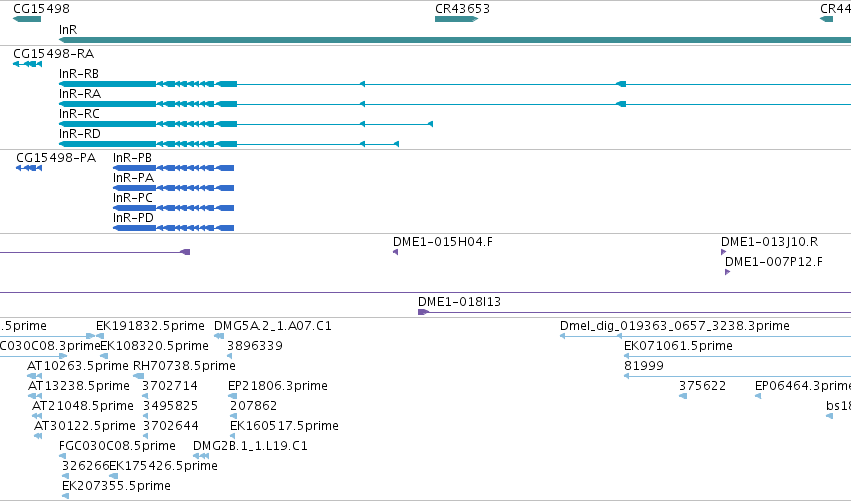Click the DME1-018I13 start block

point(423,312)
